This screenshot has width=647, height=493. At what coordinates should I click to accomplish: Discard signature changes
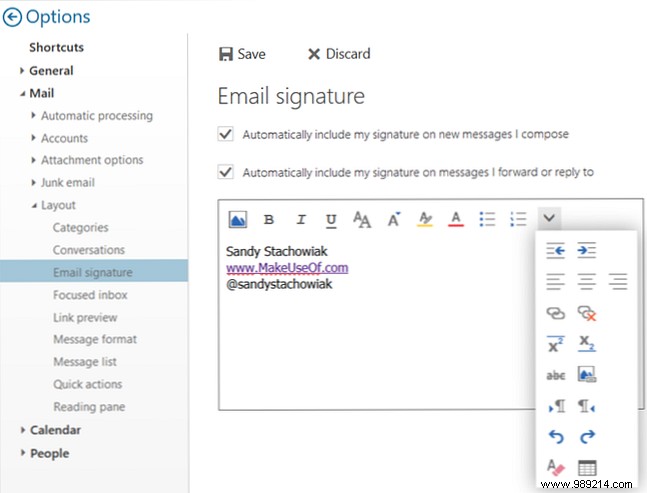click(x=339, y=54)
